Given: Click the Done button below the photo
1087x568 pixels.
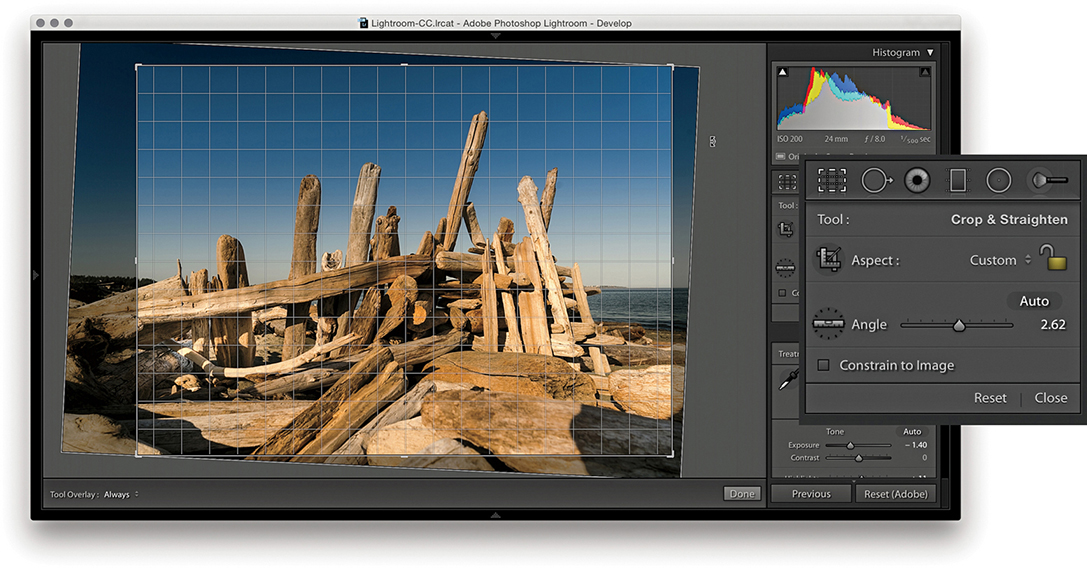Looking at the screenshot, I should click(742, 494).
